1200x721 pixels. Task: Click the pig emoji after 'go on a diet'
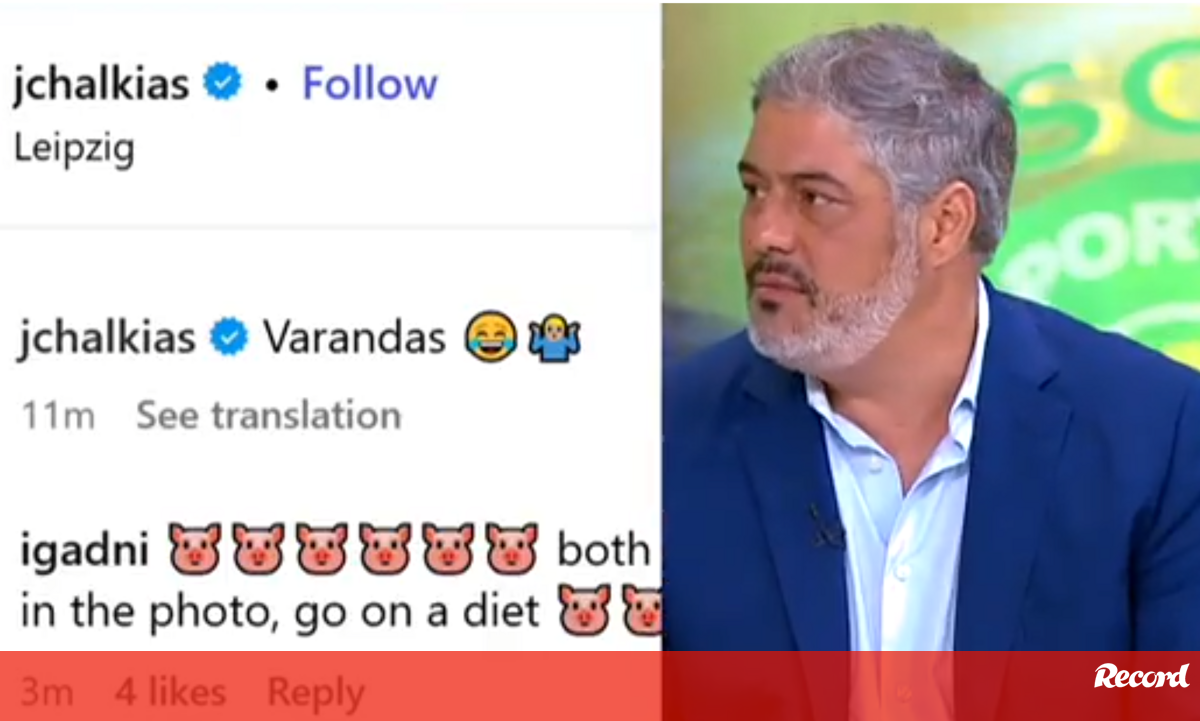click(585, 609)
